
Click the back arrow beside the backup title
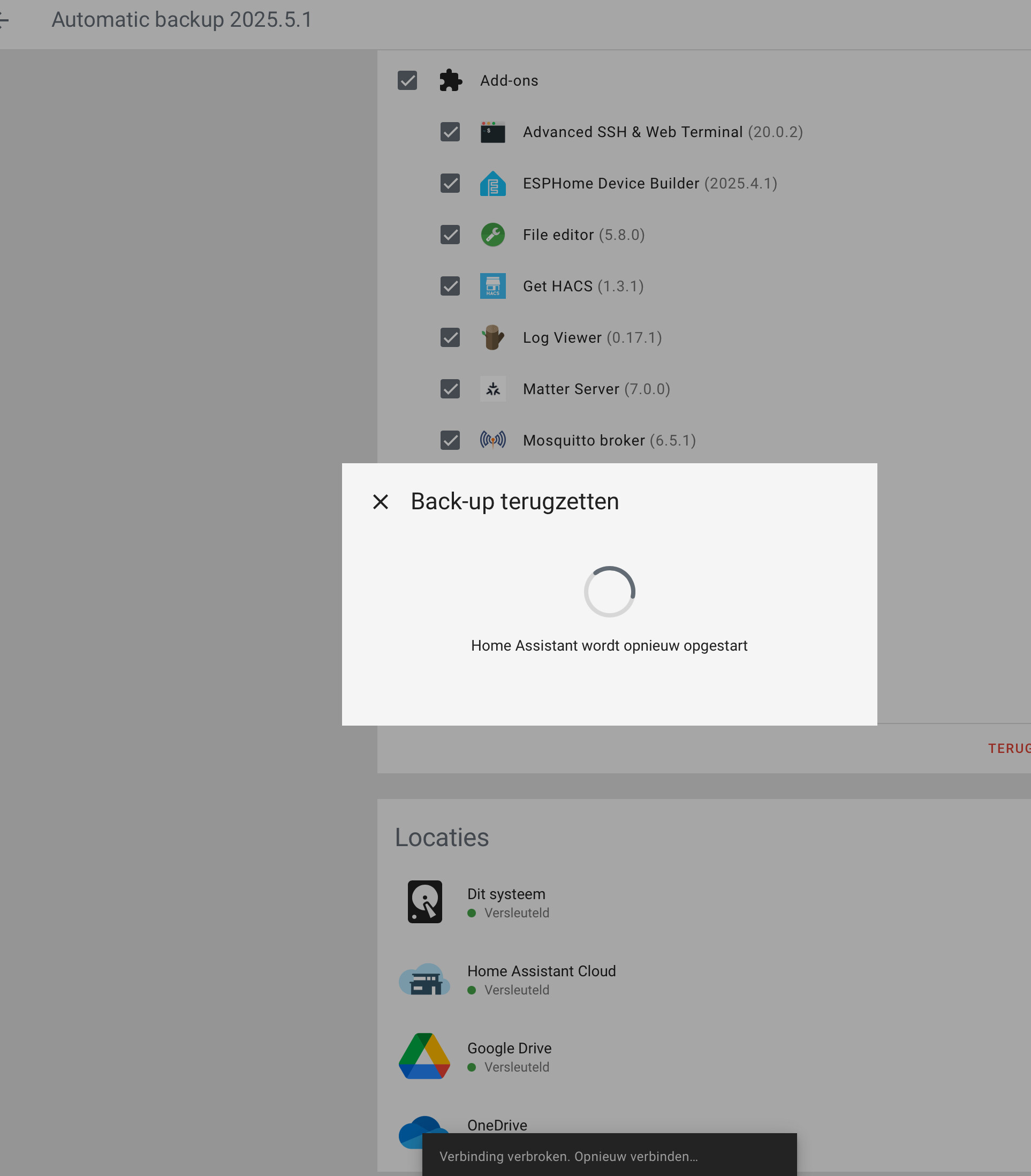point(4,20)
